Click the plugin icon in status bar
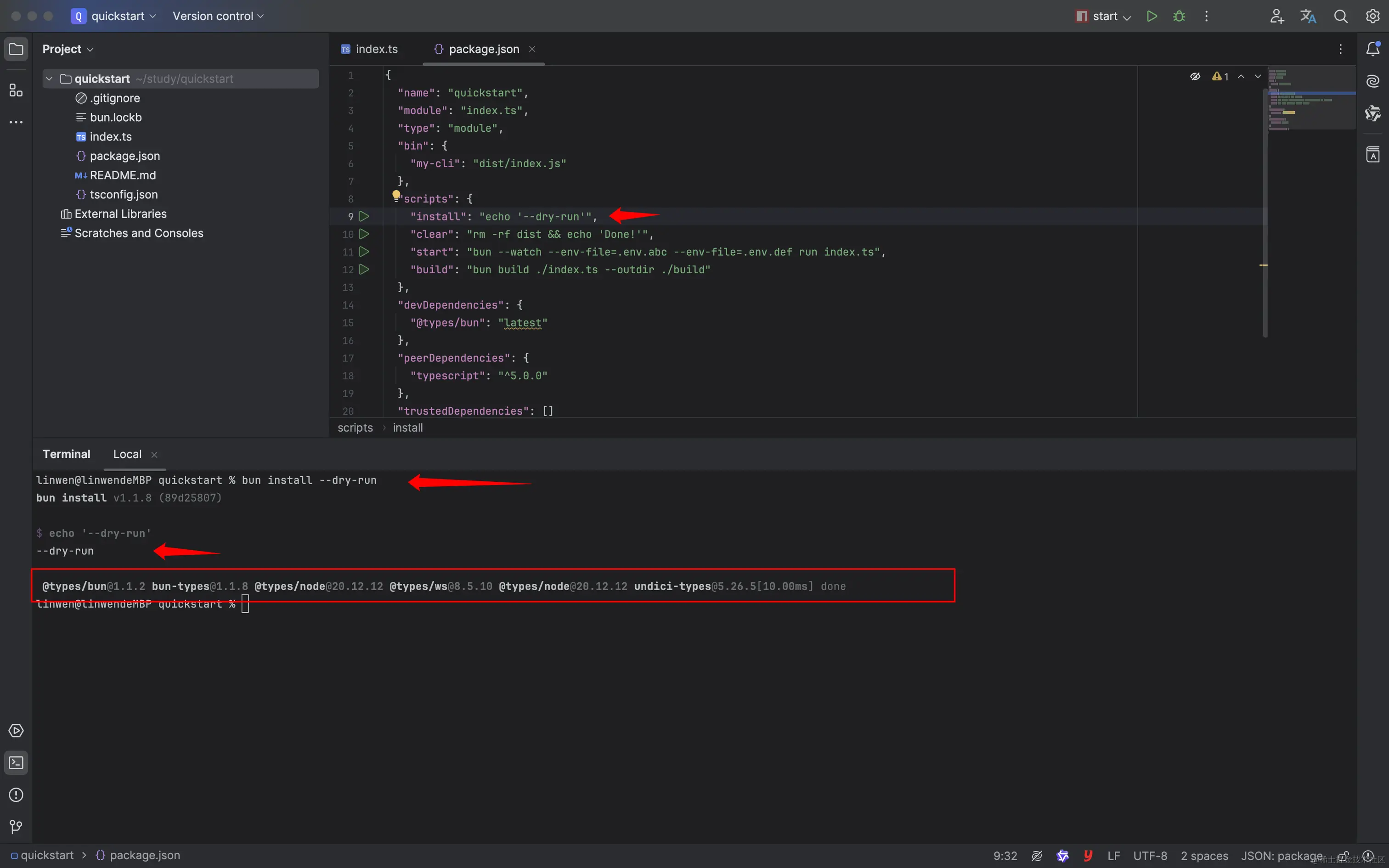The image size is (1389, 868). (x=1062, y=855)
